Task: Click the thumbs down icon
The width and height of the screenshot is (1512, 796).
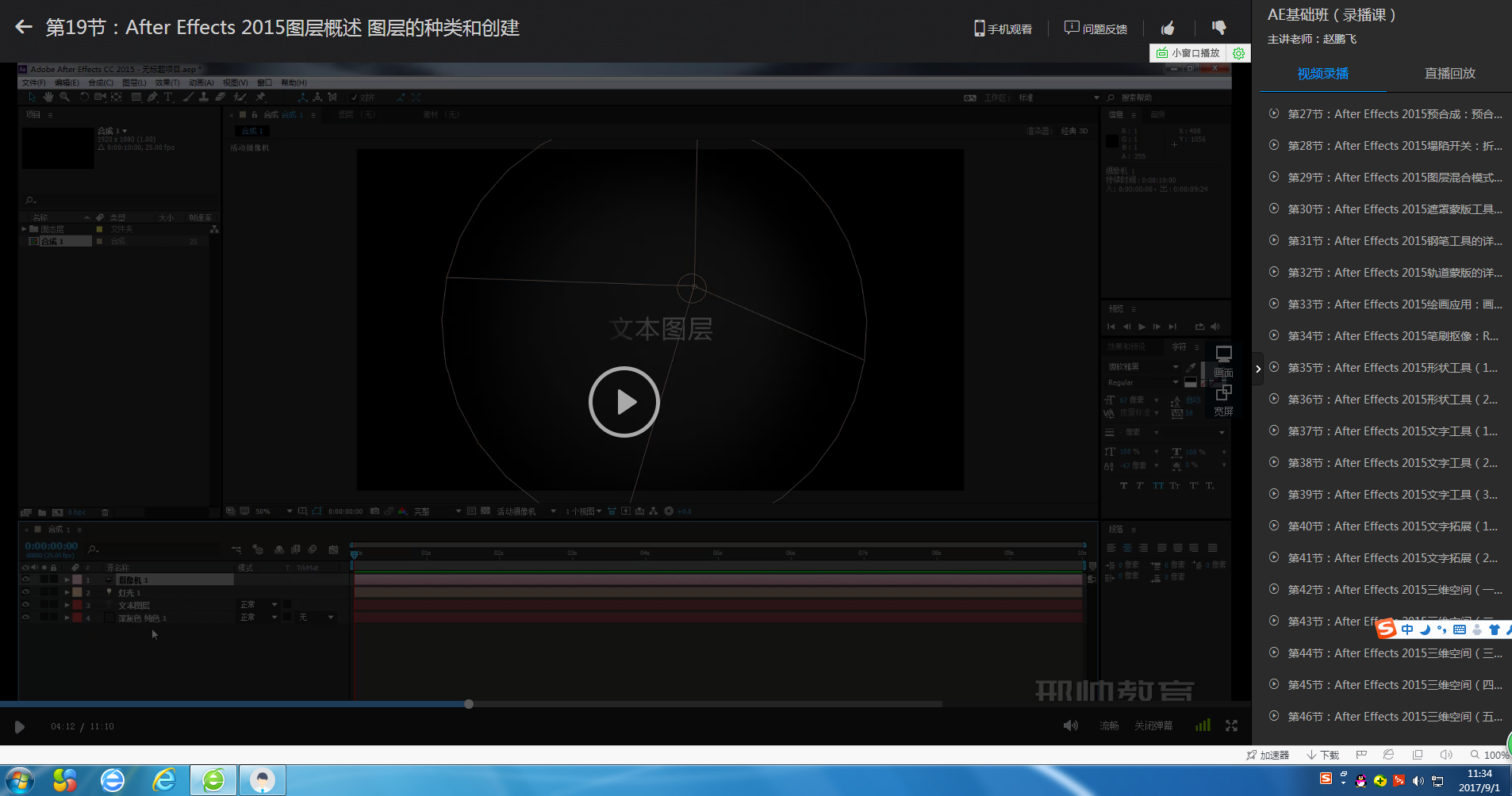Action: [1219, 29]
